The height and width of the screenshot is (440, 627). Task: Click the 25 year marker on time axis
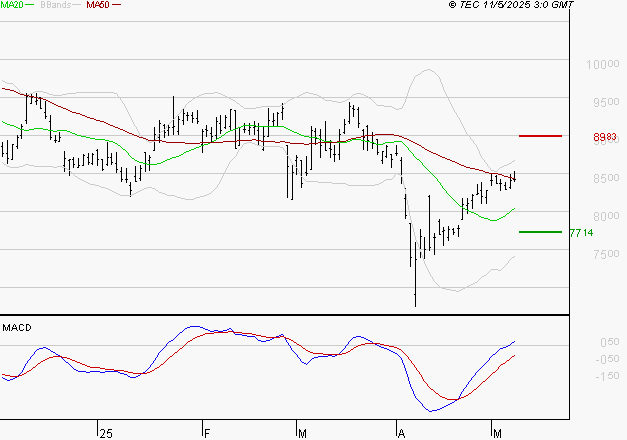tap(105, 432)
